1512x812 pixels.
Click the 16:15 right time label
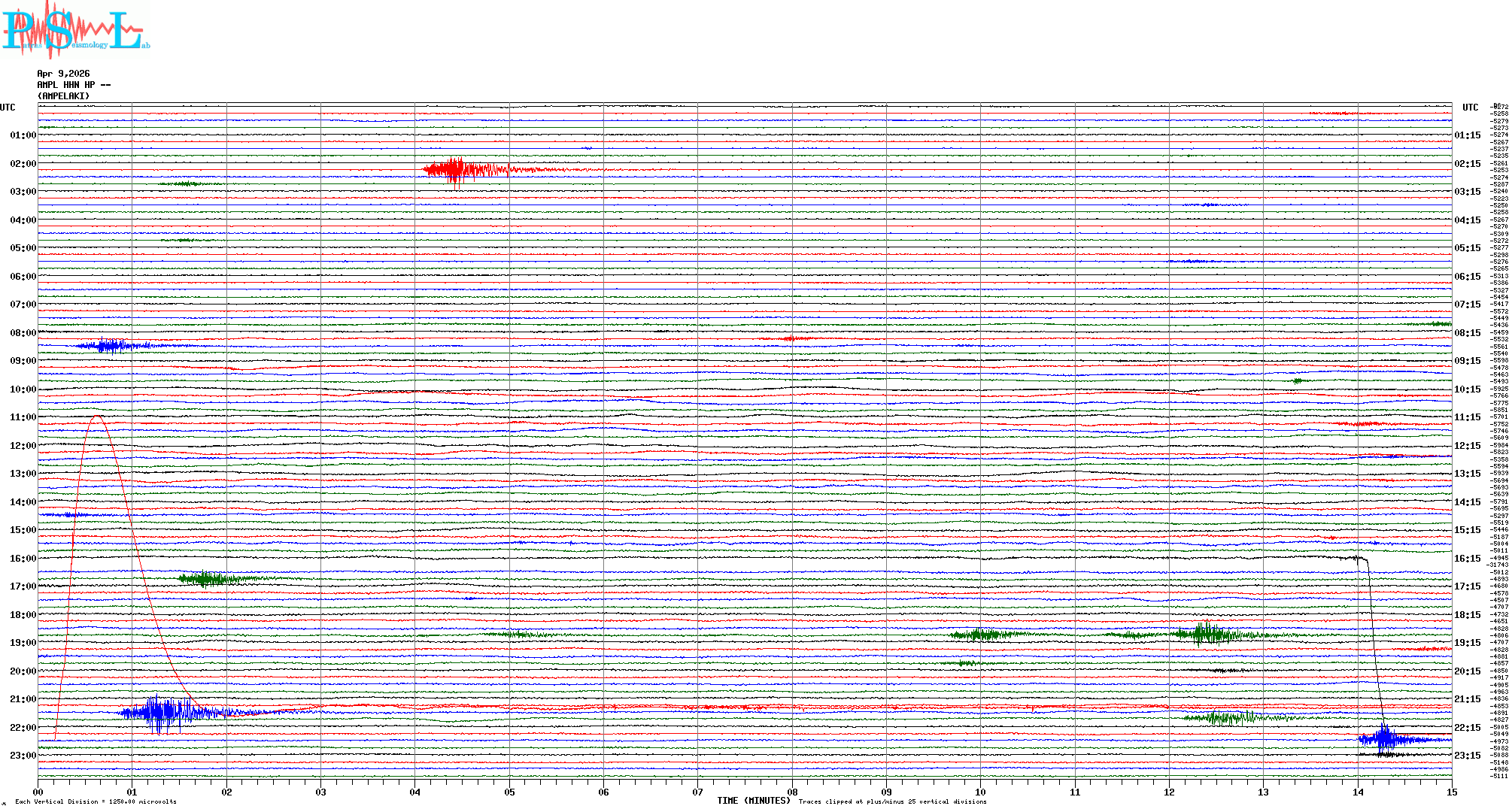[x=1467, y=559]
